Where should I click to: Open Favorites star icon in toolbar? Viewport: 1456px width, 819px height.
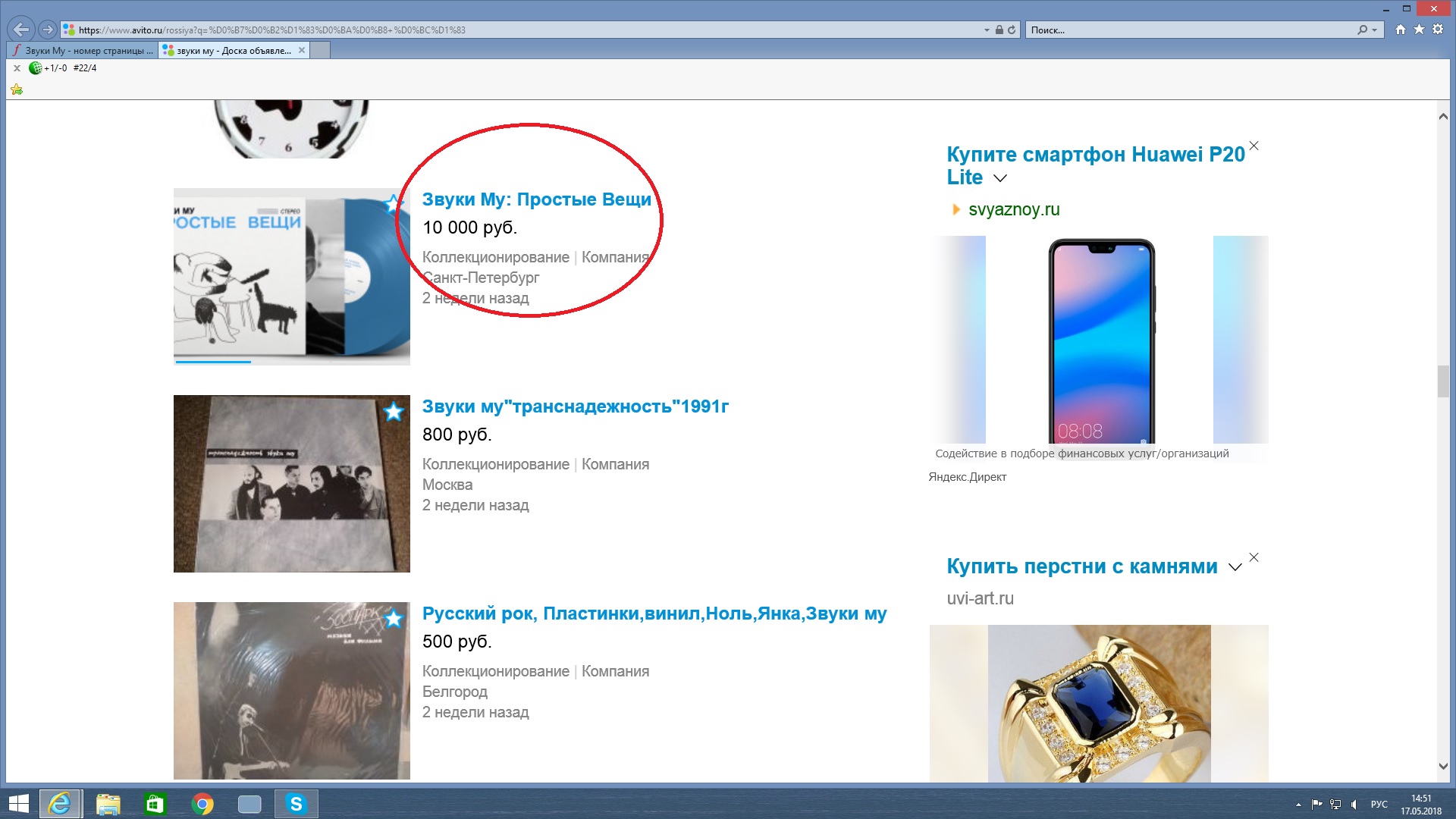point(1419,30)
